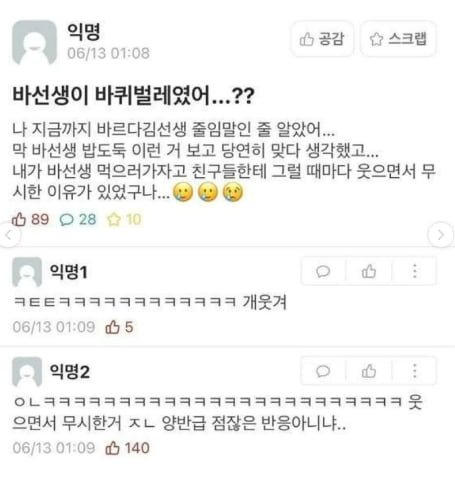Open more options menu on 익명1's comment

coord(414,271)
